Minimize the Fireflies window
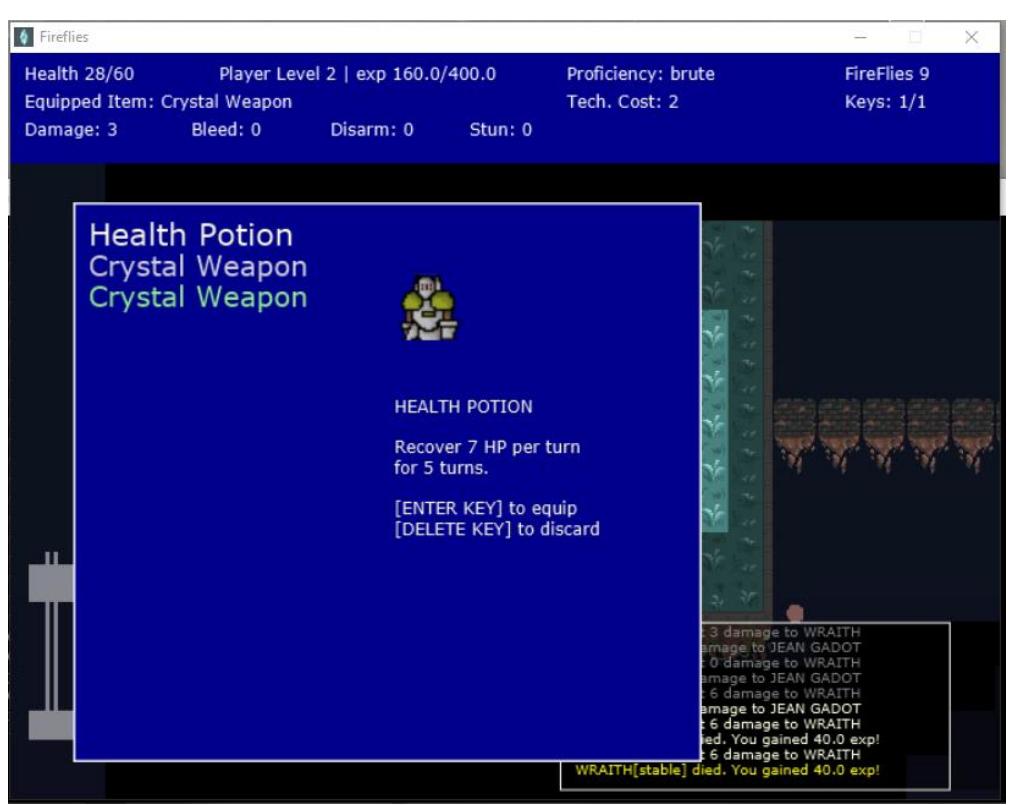This screenshot has width=1026, height=805. (860, 37)
